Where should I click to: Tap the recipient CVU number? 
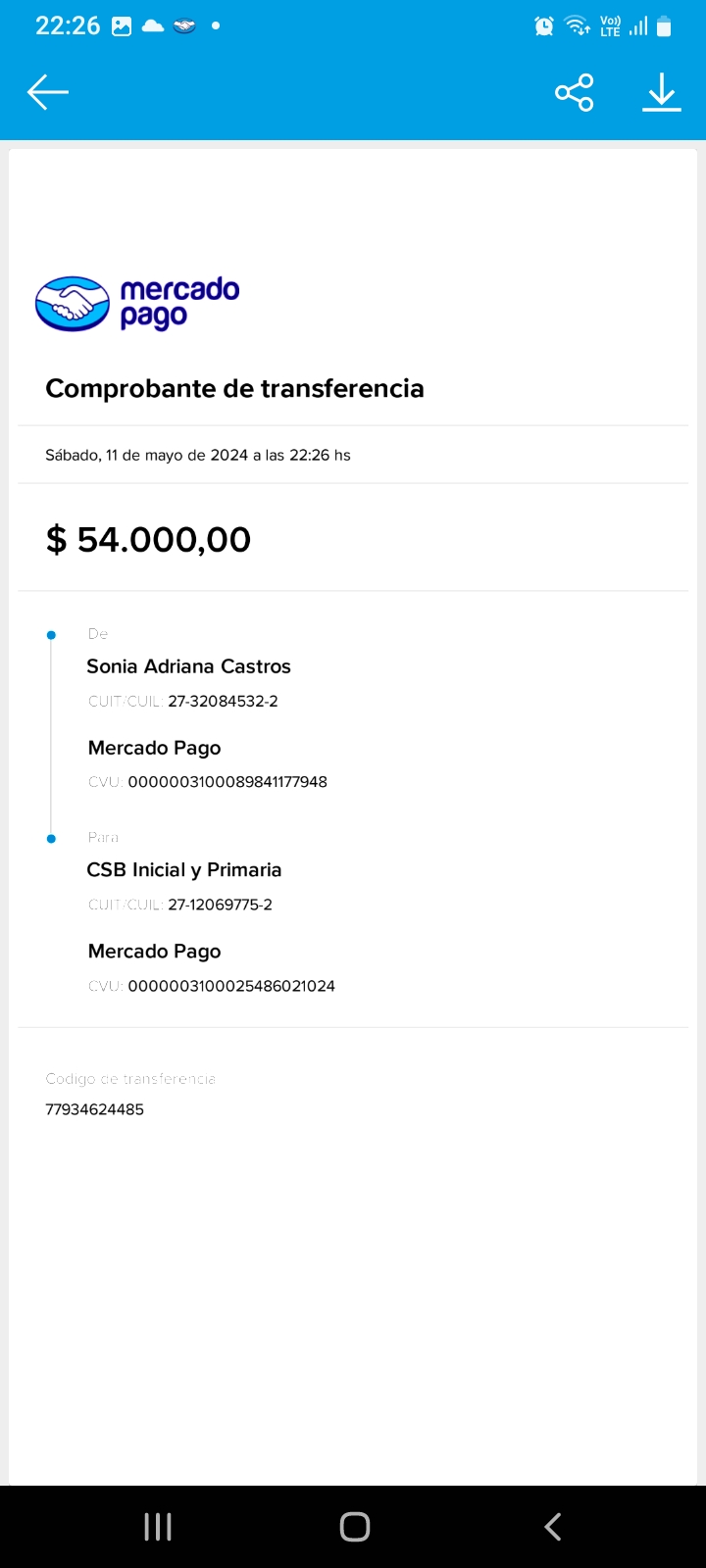[231, 986]
